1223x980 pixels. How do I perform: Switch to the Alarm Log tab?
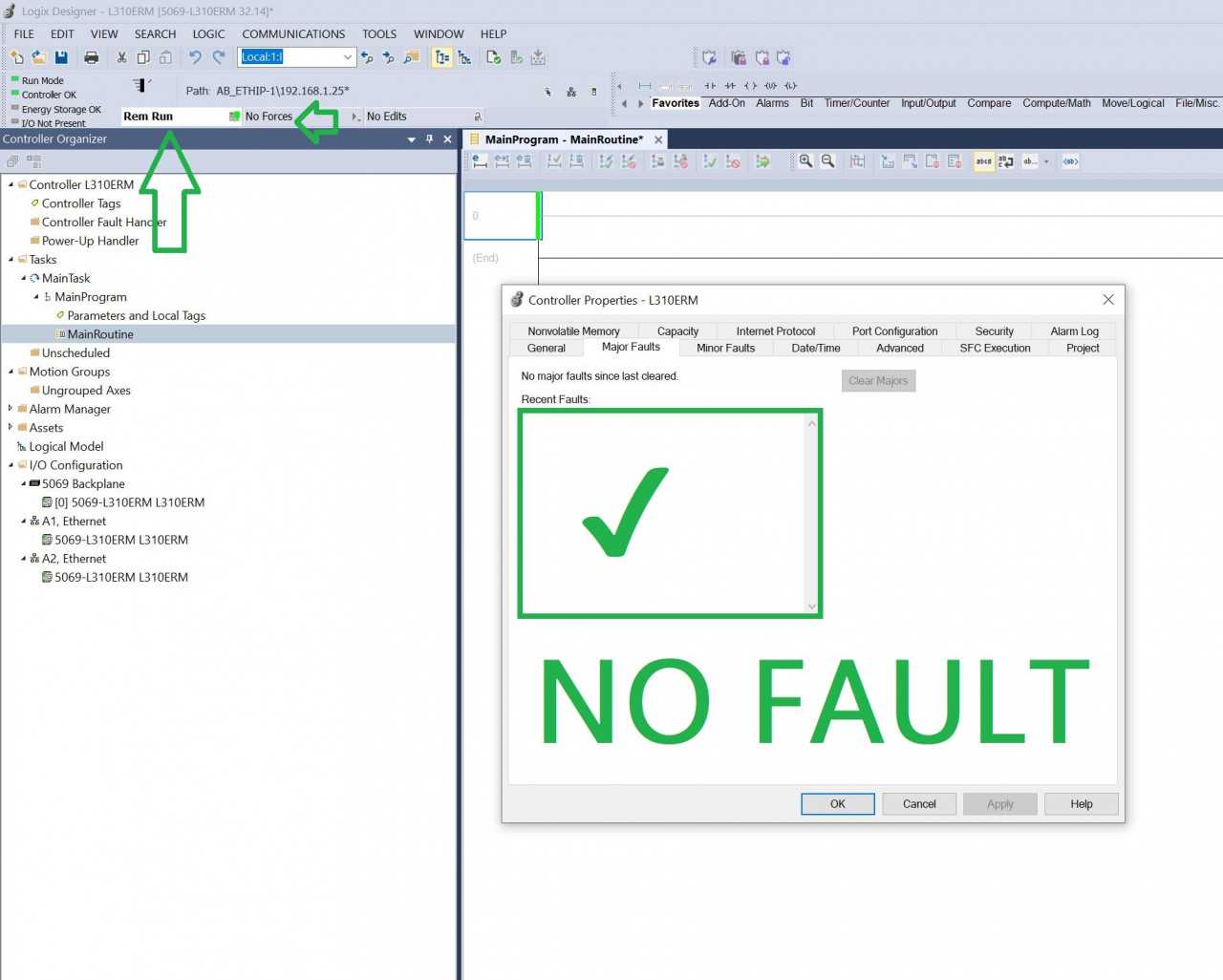click(1074, 331)
